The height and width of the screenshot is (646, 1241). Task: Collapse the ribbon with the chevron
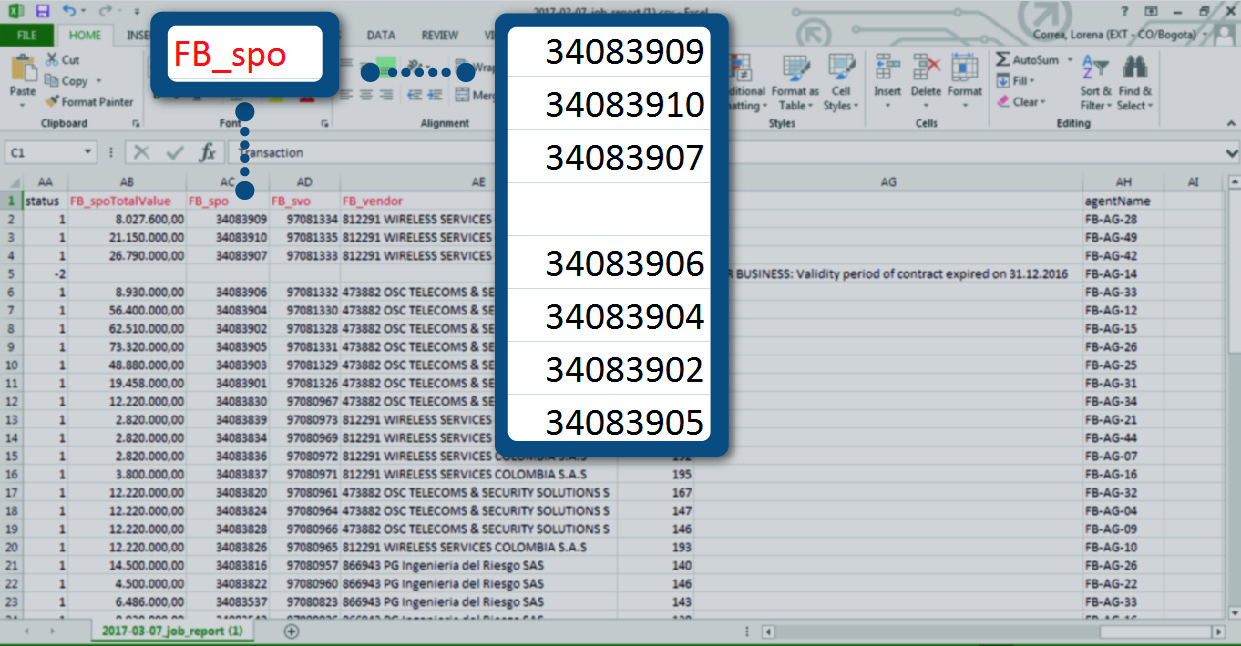pyautogui.click(x=1229, y=124)
